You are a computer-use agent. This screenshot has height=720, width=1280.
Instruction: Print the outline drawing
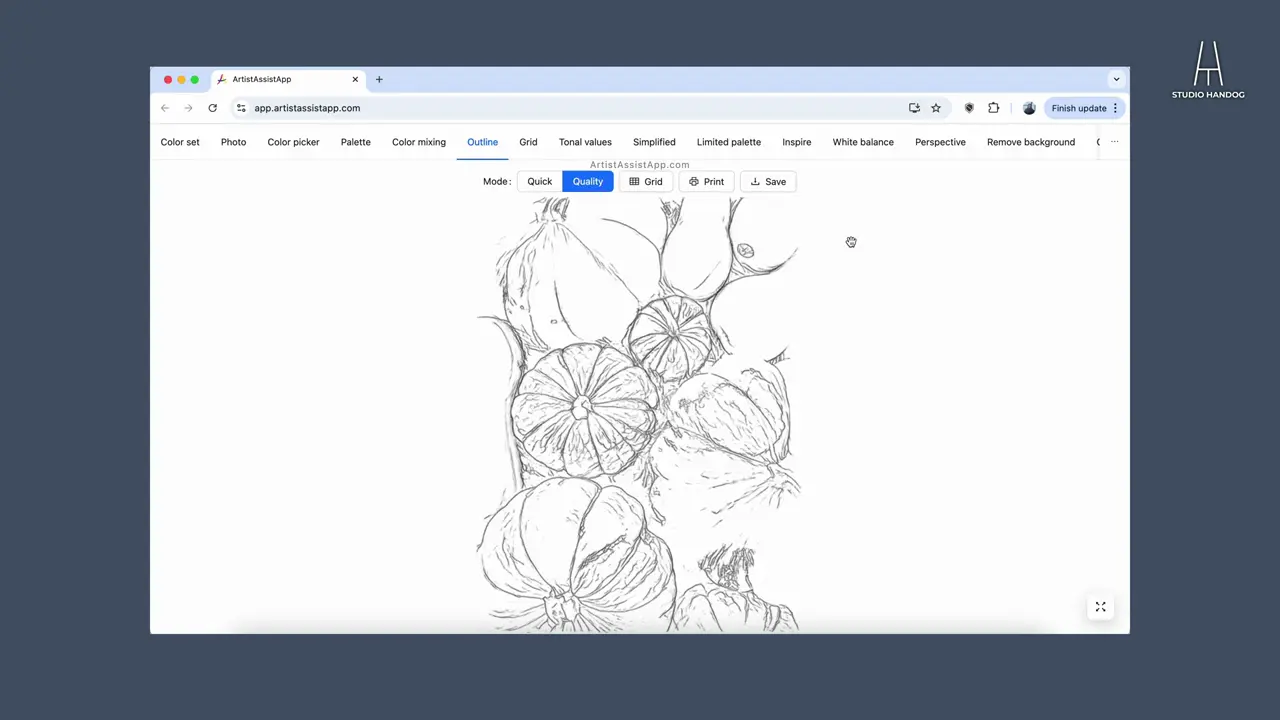(706, 181)
